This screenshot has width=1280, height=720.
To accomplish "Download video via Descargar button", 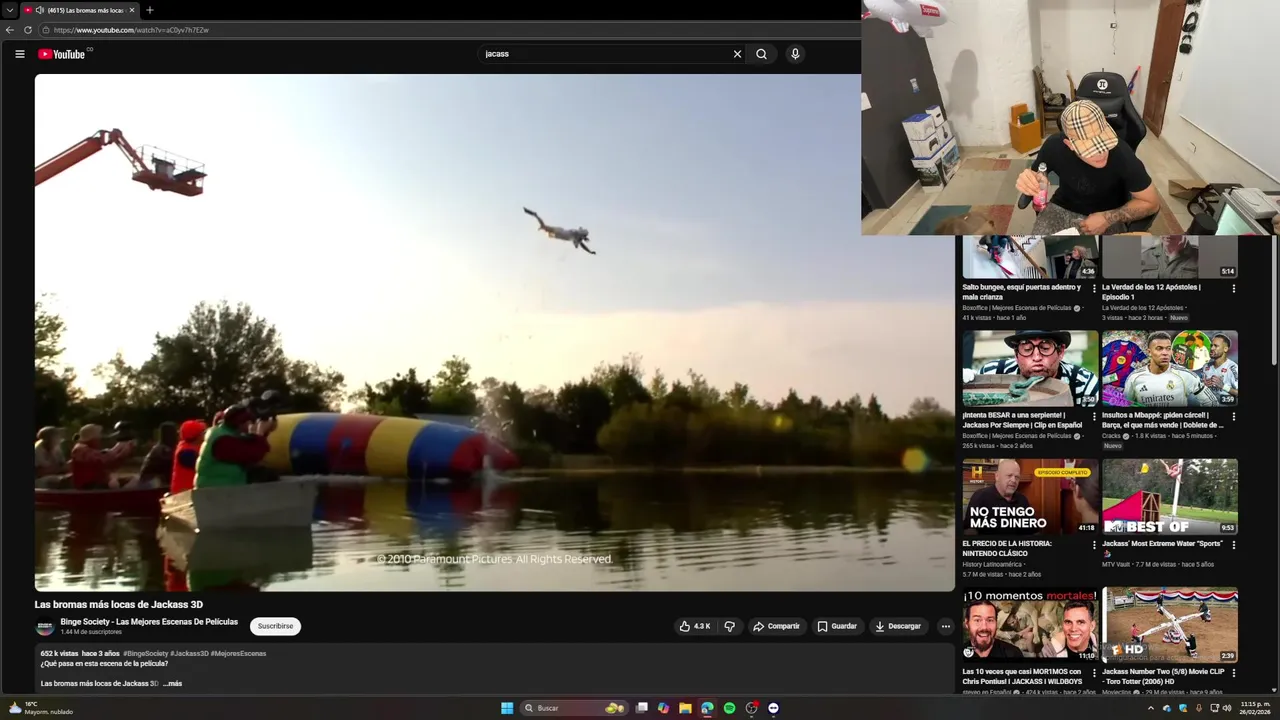I will click(898, 626).
